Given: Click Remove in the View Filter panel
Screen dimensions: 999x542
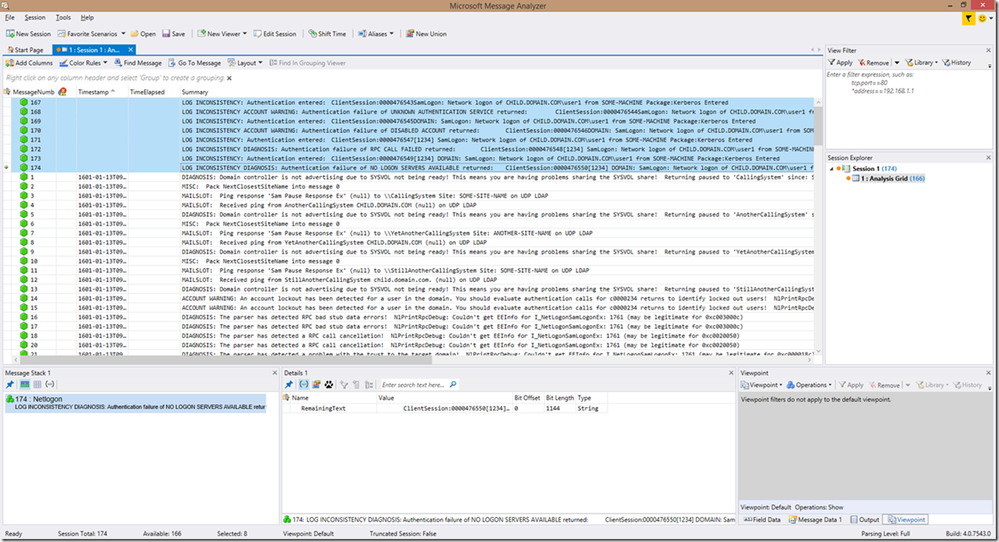Looking at the screenshot, I should click(873, 62).
